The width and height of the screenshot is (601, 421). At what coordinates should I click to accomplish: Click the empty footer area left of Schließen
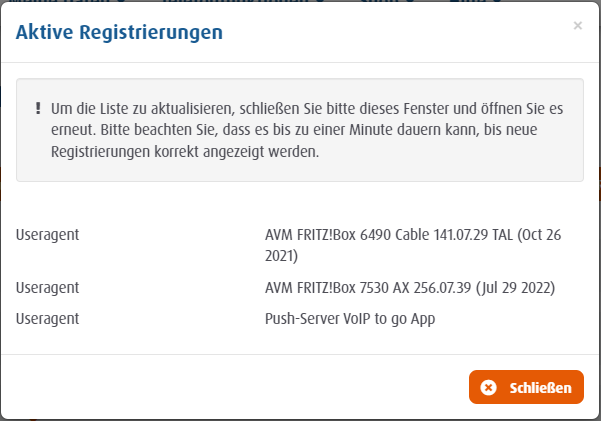[x=230, y=387]
